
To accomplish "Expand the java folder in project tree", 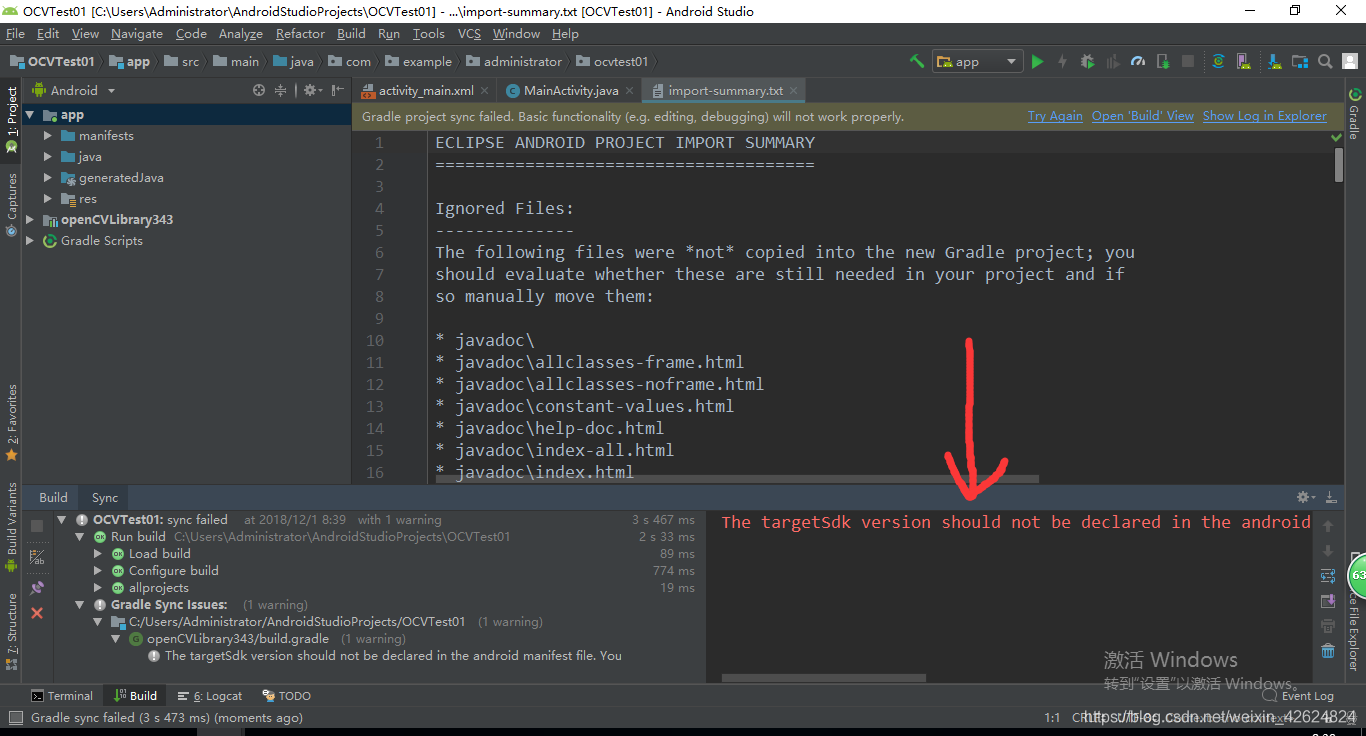I will tap(48, 156).
